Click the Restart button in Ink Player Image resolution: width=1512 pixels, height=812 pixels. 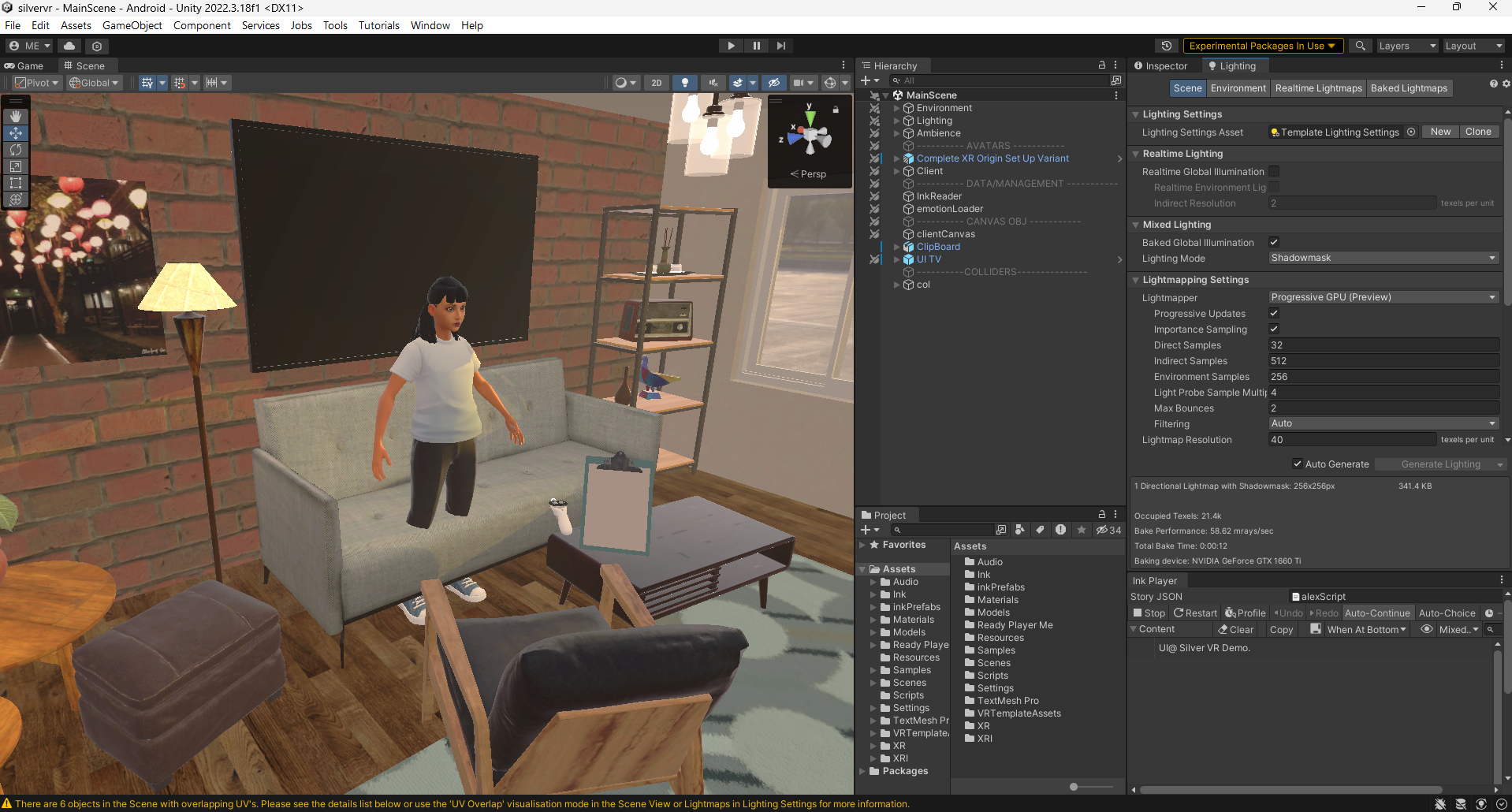point(1195,613)
